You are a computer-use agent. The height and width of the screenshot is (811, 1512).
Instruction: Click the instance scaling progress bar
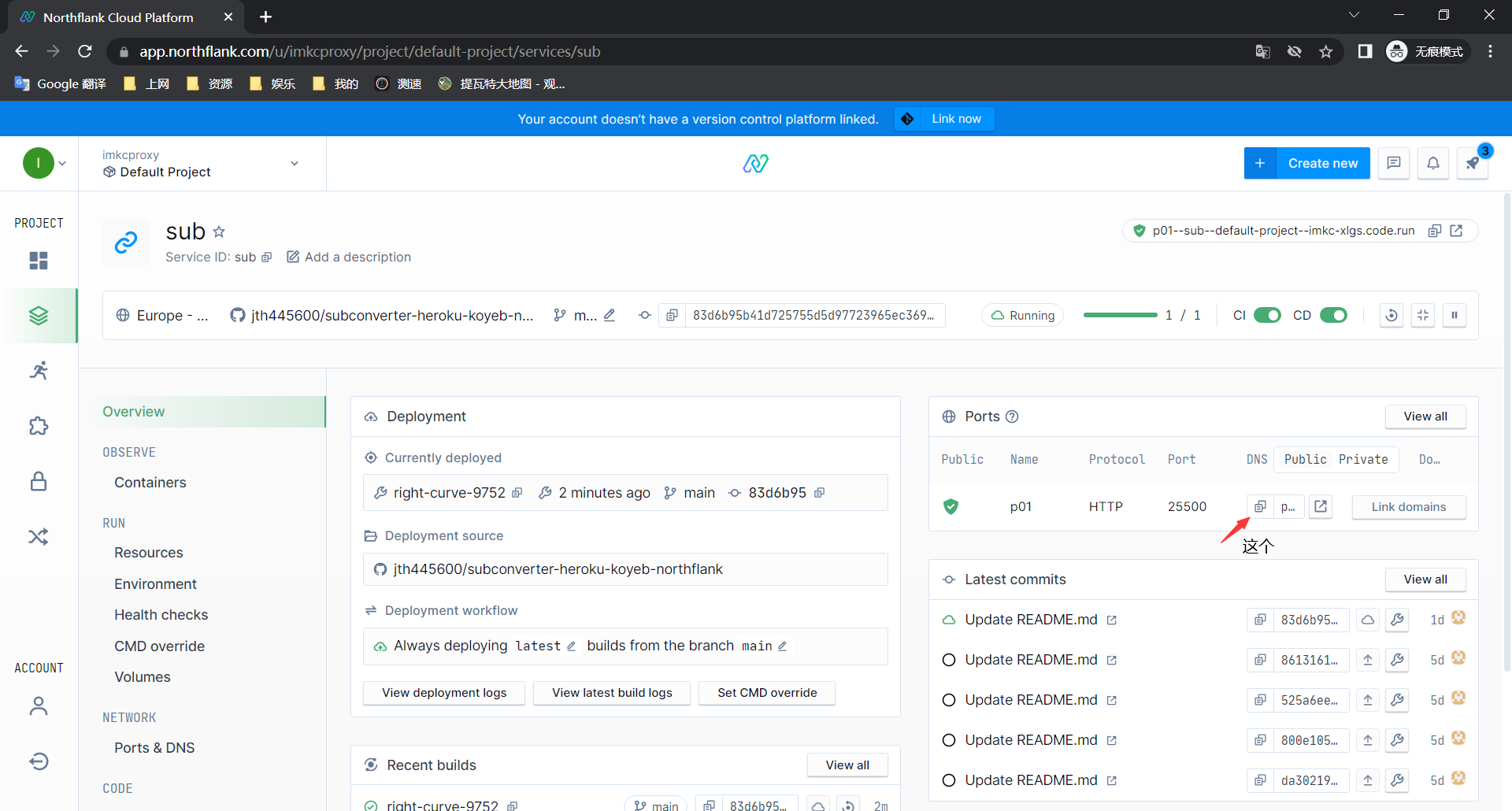pyautogui.click(x=1120, y=315)
